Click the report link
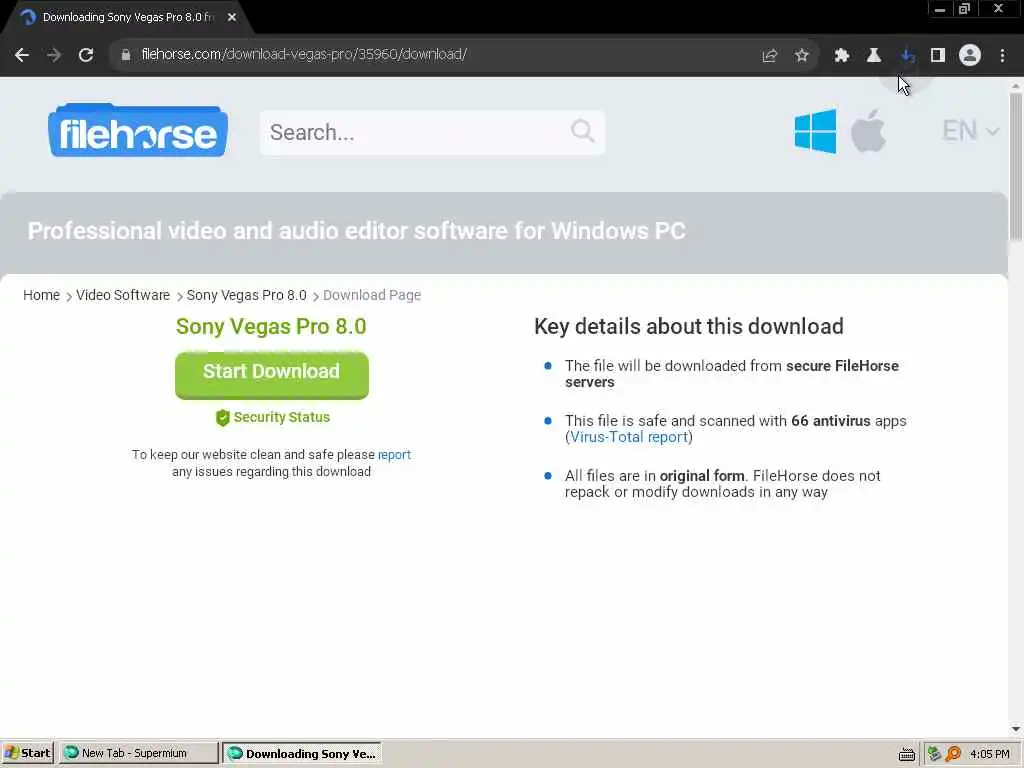1024x768 pixels. [394, 455]
